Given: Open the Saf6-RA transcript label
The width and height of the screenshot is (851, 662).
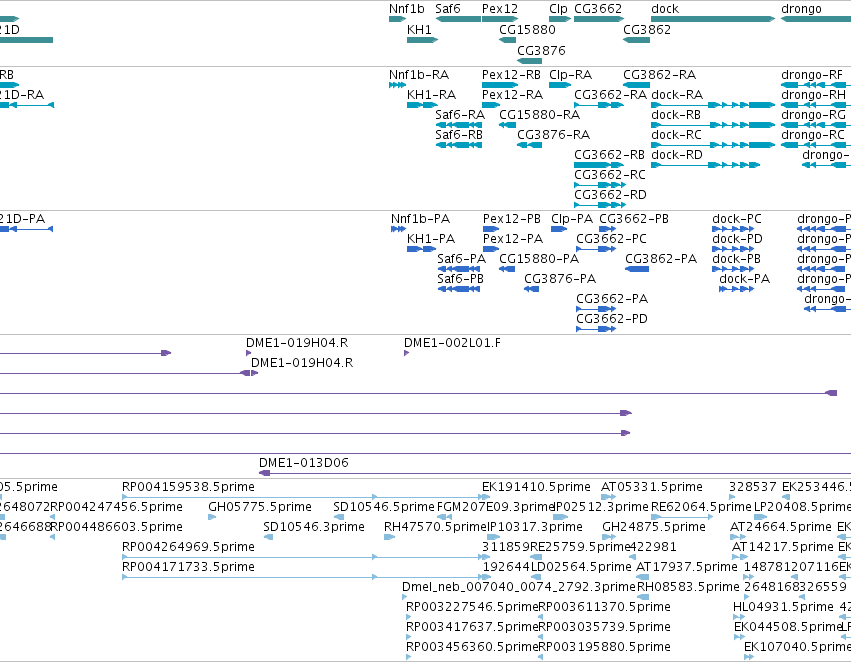Looking at the screenshot, I should 460,115.
